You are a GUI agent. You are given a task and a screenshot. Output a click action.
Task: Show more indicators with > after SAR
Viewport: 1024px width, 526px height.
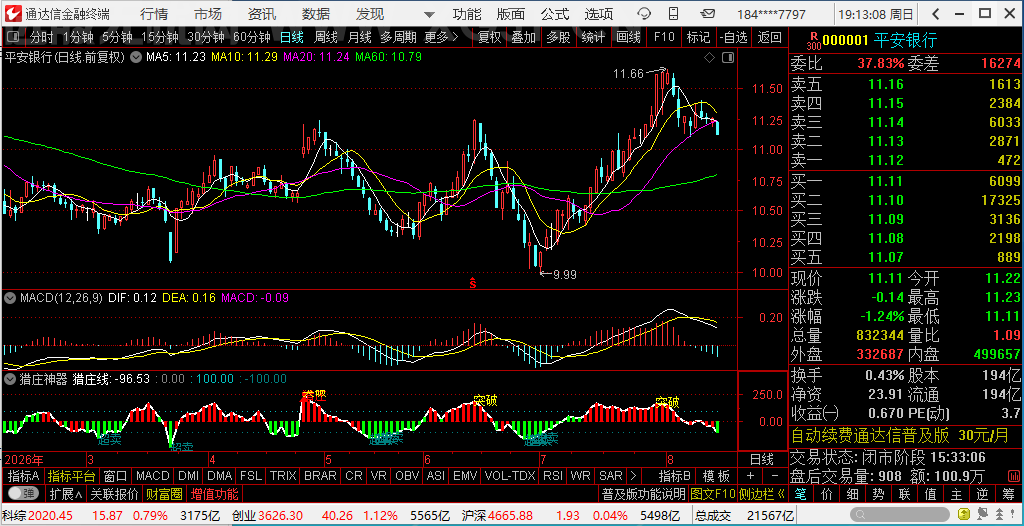[x=633, y=476]
